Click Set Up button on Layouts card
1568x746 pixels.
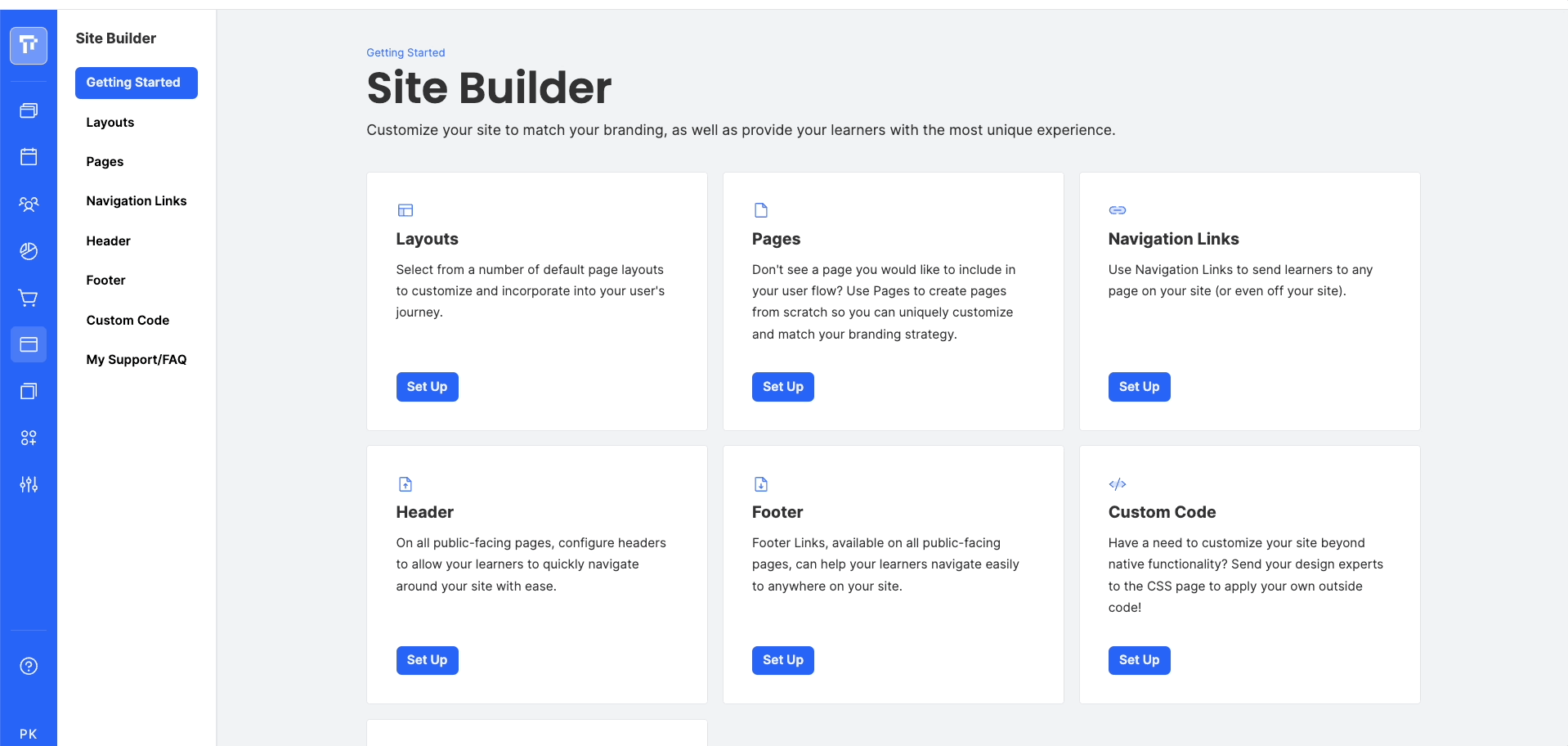click(427, 387)
